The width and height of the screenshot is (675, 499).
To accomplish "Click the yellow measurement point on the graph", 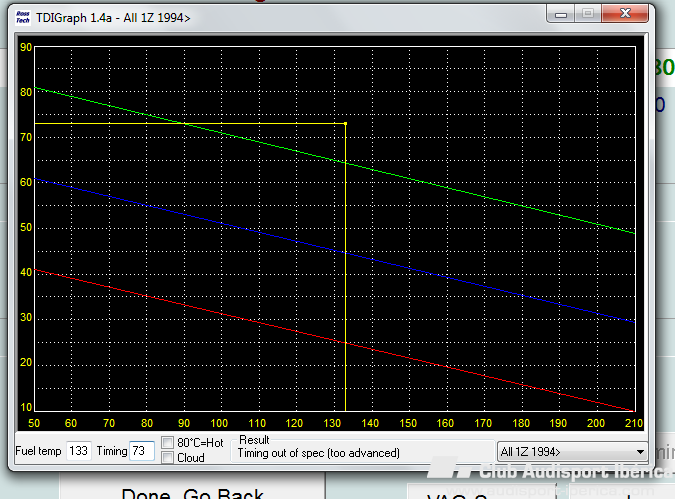I will click(x=345, y=124).
